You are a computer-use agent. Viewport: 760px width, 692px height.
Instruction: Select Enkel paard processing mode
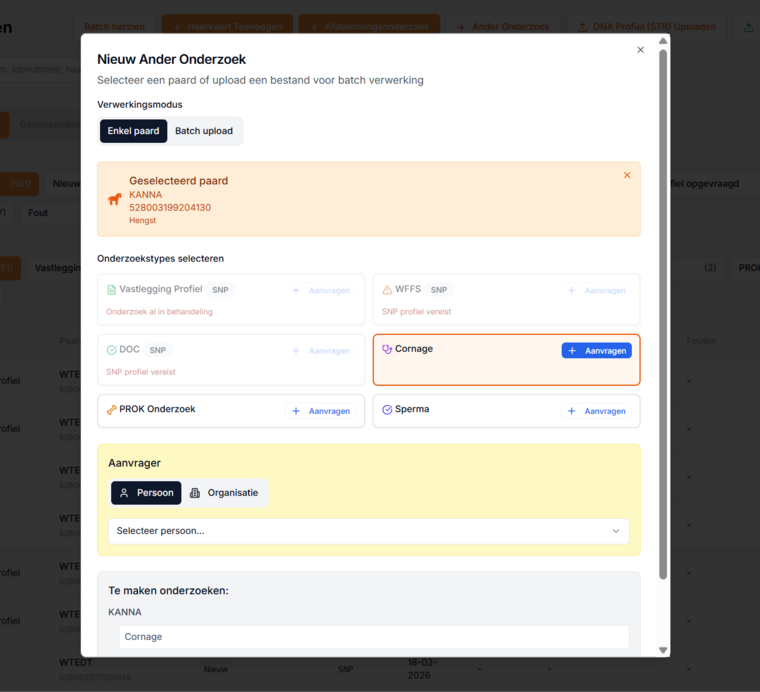tap(133, 131)
